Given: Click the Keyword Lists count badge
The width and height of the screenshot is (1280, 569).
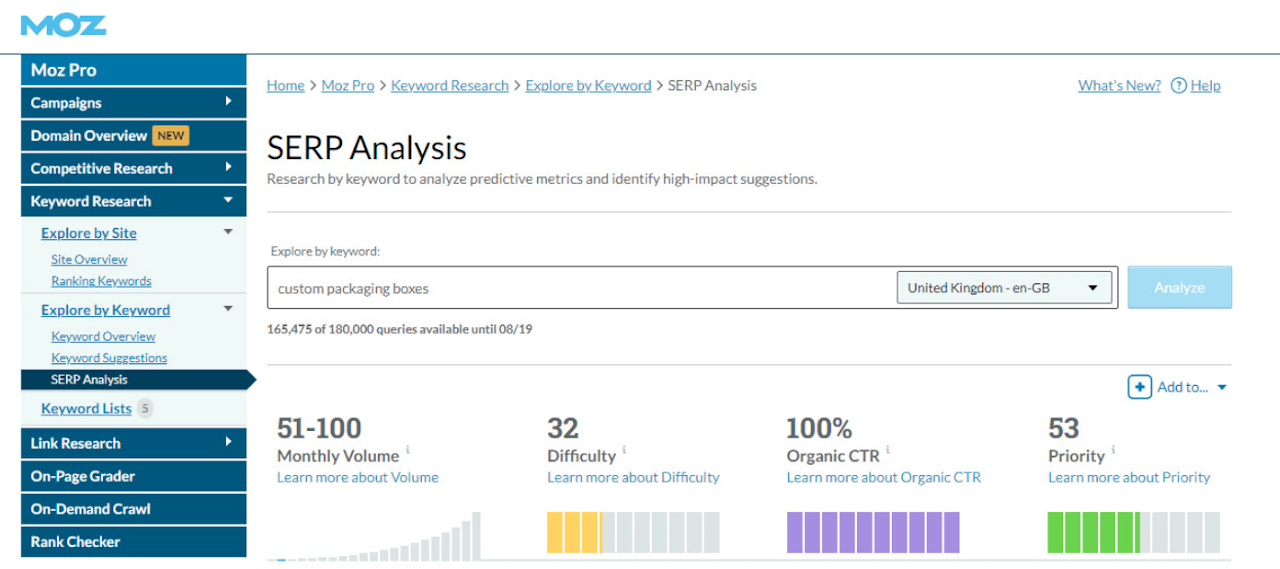Looking at the screenshot, I should 145,408.
